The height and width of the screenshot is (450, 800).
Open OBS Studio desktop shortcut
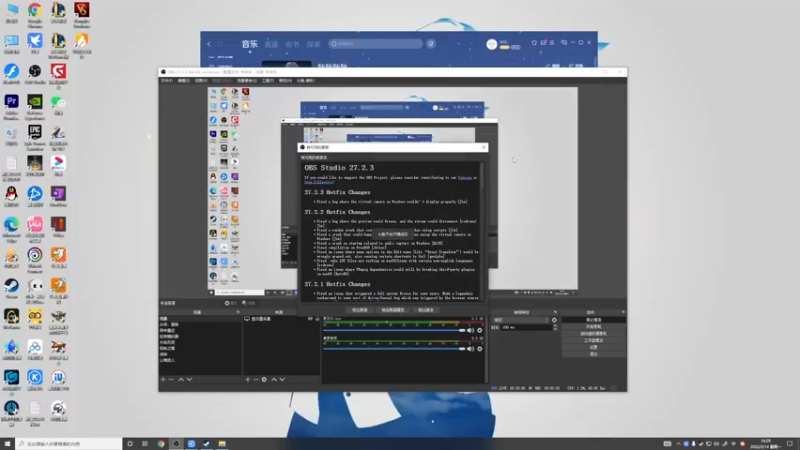(x=35, y=74)
